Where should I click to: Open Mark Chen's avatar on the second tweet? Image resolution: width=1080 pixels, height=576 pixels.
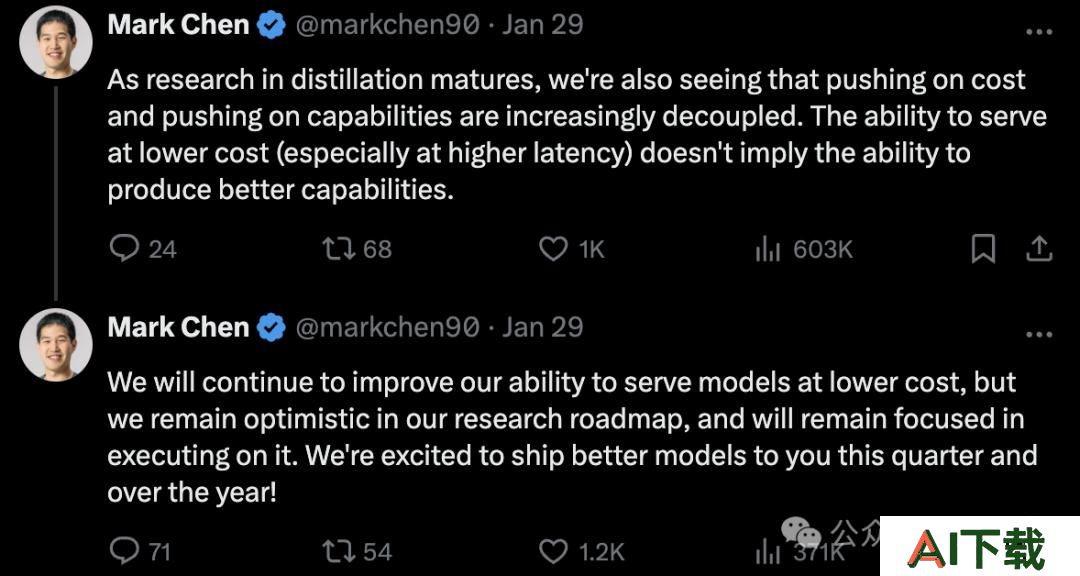(x=55, y=344)
